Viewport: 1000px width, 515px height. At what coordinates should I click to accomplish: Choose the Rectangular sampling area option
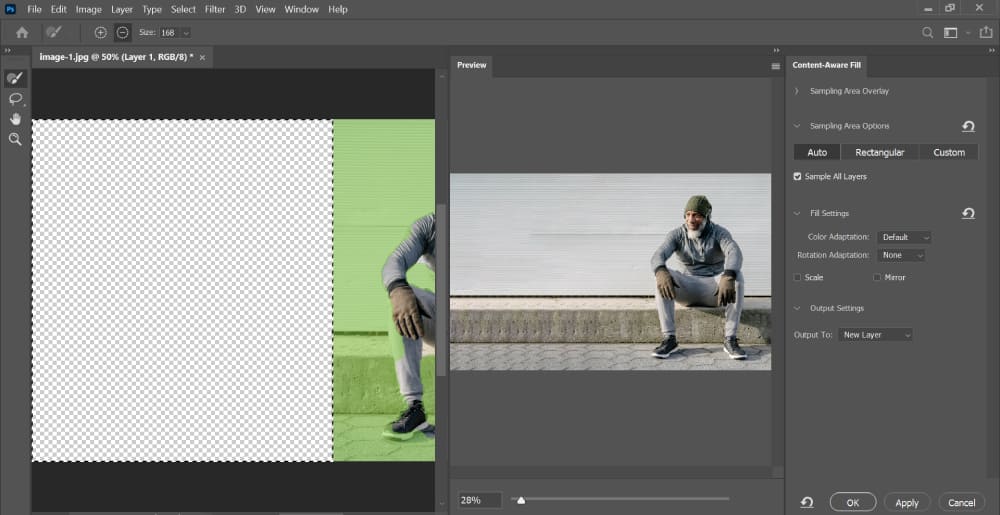coord(880,152)
